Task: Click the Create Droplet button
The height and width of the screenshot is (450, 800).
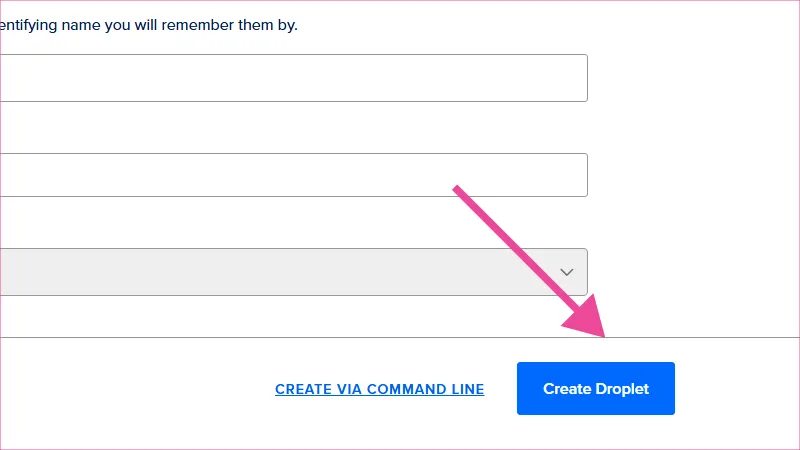Action: coord(596,388)
